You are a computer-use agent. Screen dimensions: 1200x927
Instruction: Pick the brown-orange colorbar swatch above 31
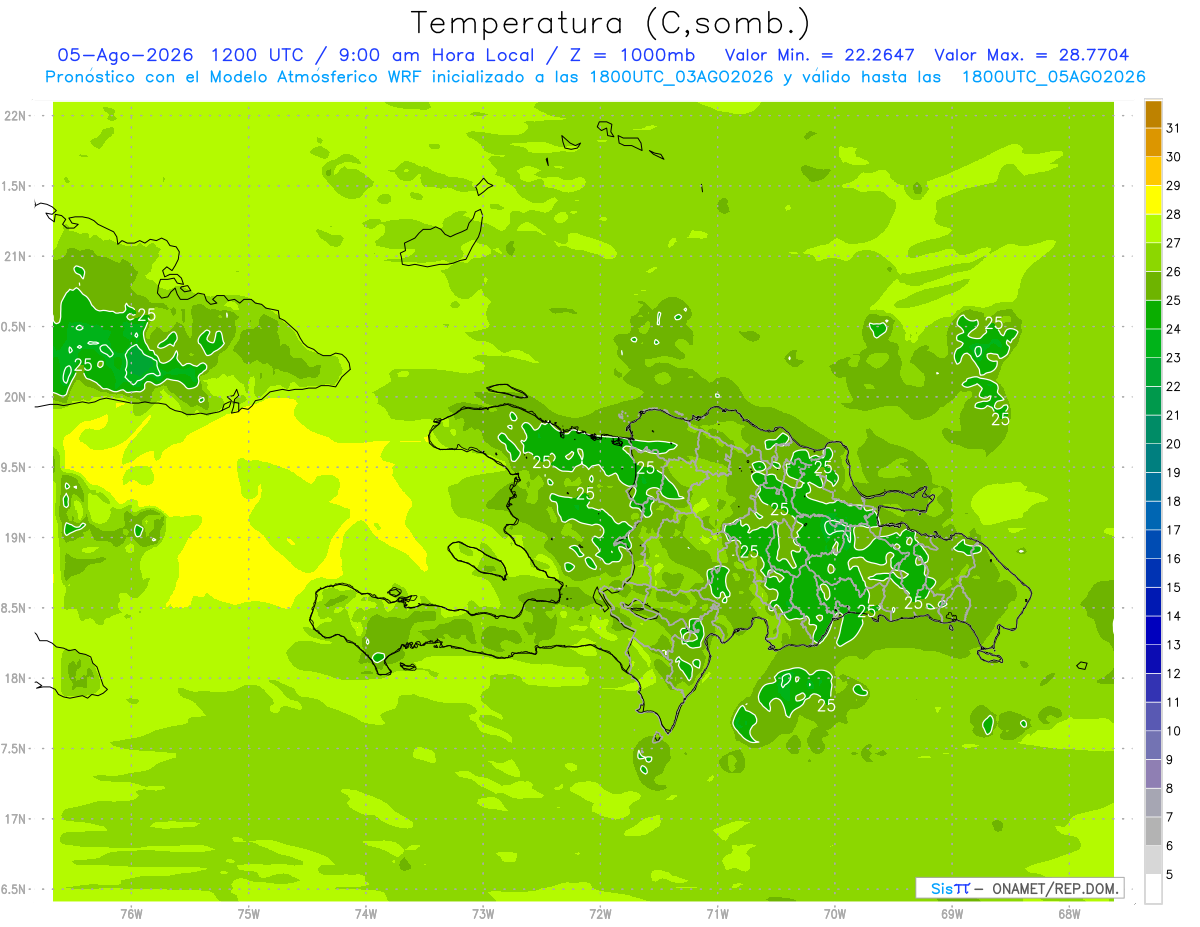1153,114
